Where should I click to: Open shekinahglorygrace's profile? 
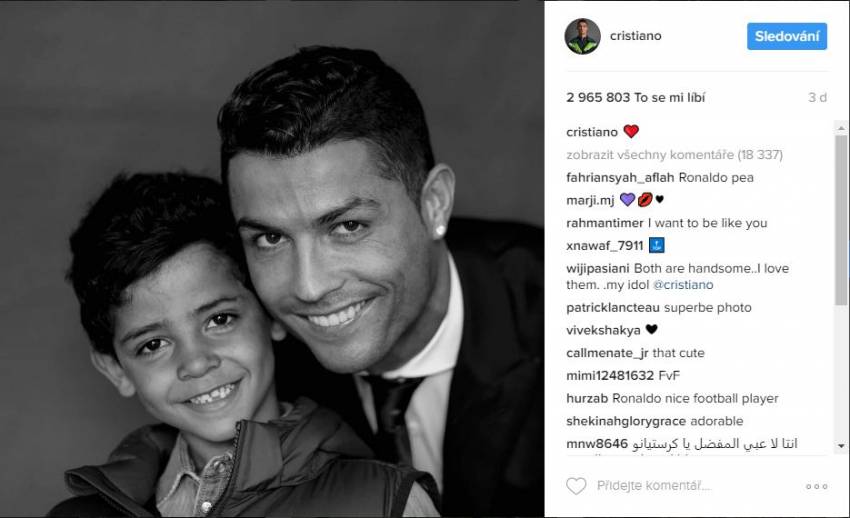click(x=626, y=422)
